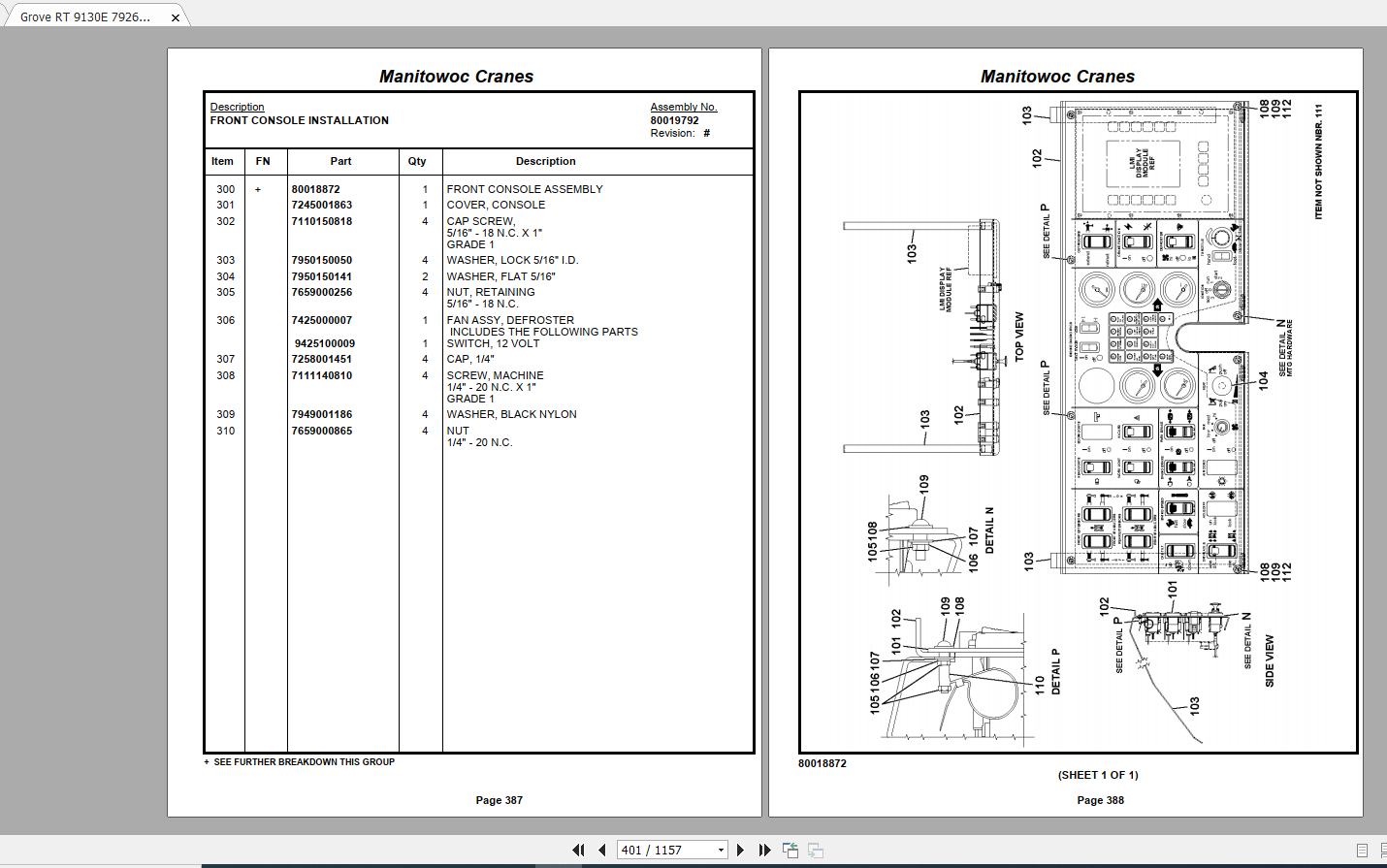Click the SIDE VIEW label in the diagram

[1270, 661]
